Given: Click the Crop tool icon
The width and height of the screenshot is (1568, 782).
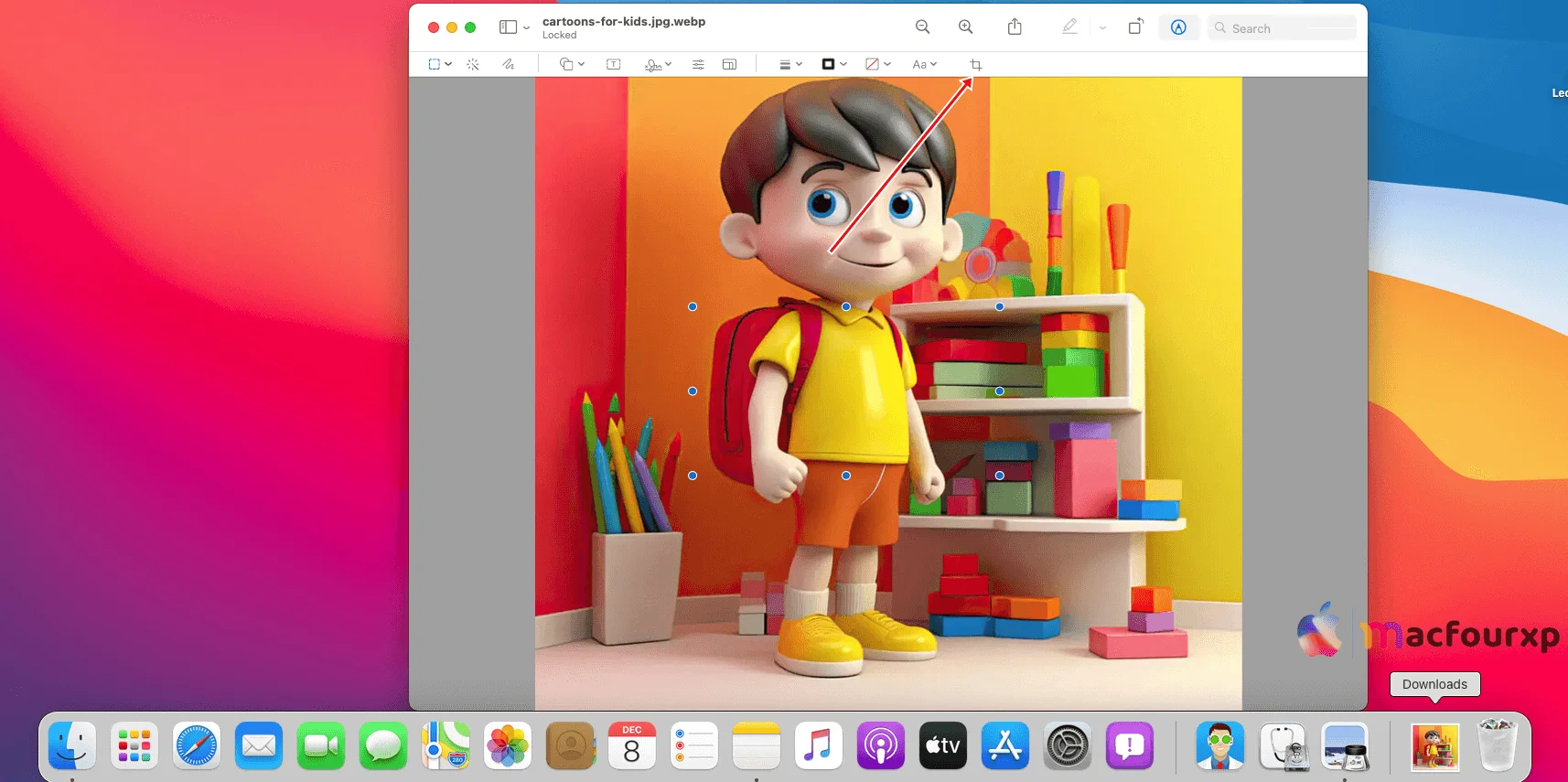Looking at the screenshot, I should 976,65.
